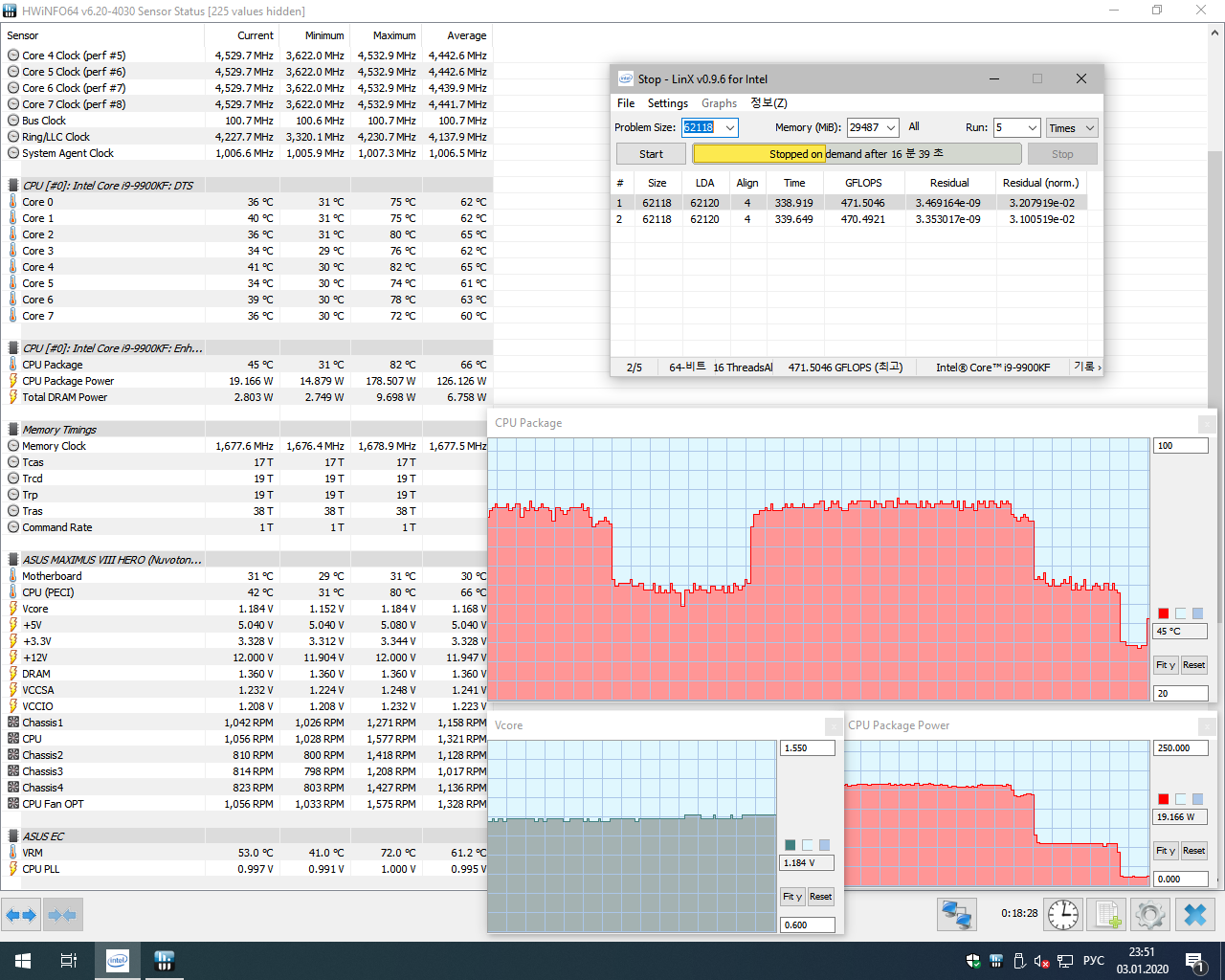Click the clock icon beside Memory Clock
The width and height of the screenshot is (1225, 980).
(13, 446)
